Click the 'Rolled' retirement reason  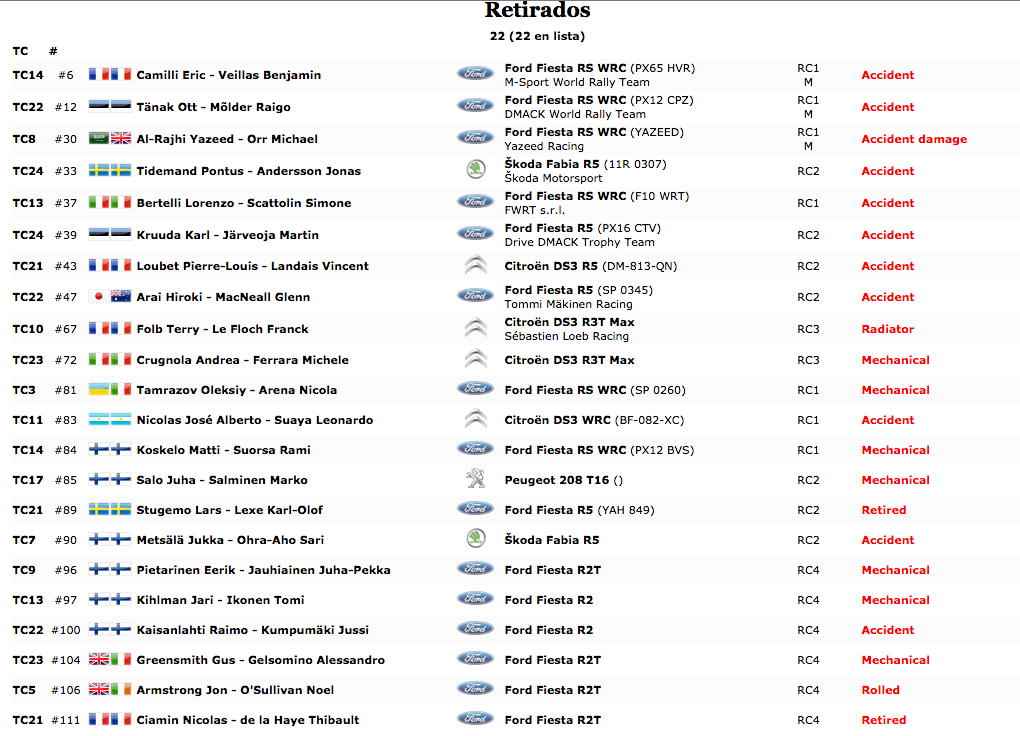point(880,690)
